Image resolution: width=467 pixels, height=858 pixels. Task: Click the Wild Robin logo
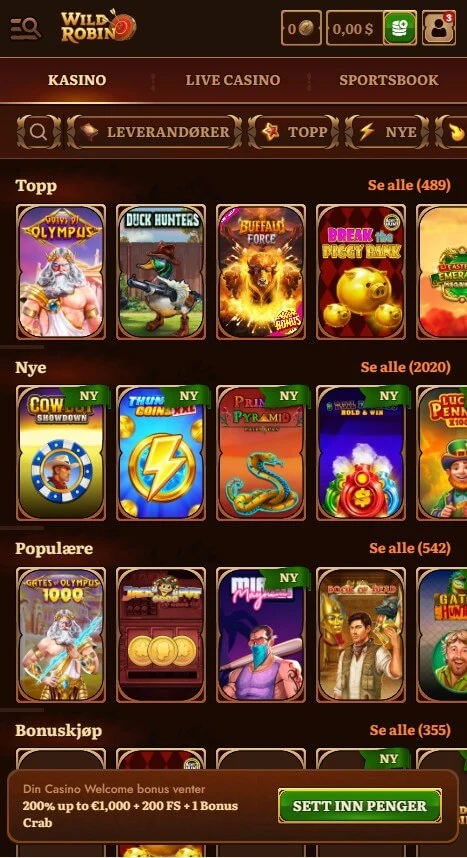pos(99,27)
